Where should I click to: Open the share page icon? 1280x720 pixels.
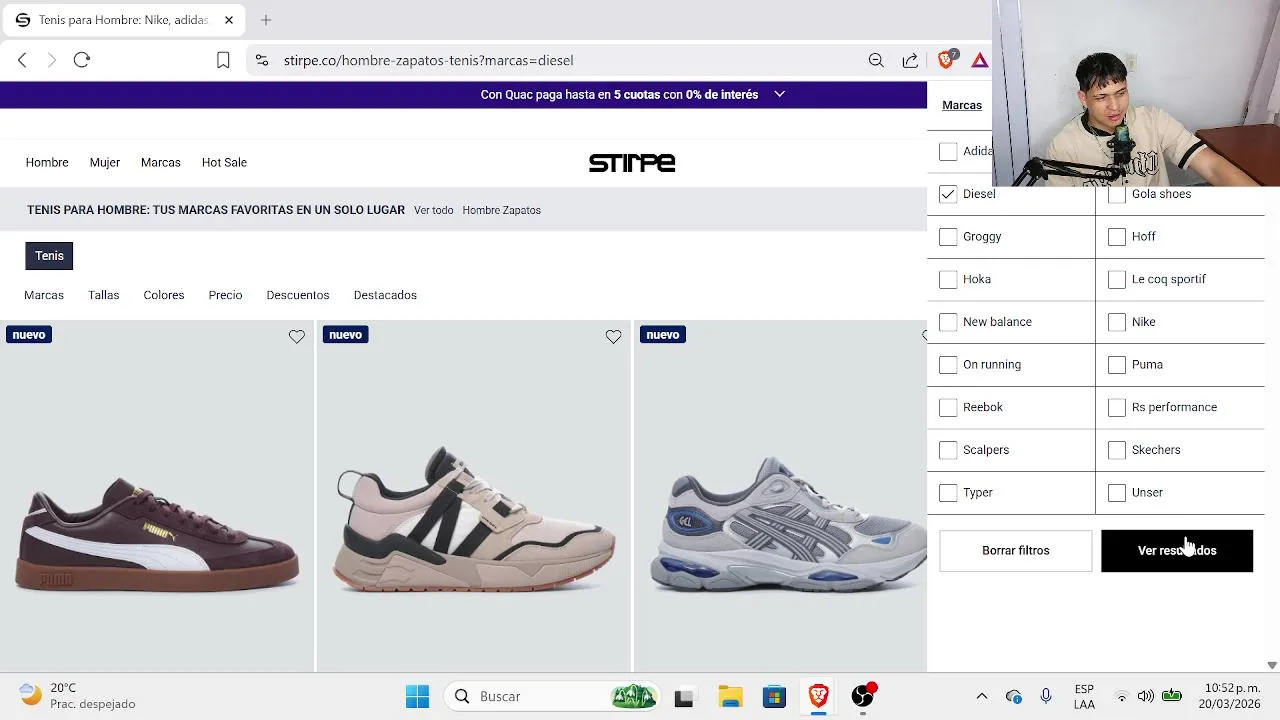tap(910, 60)
